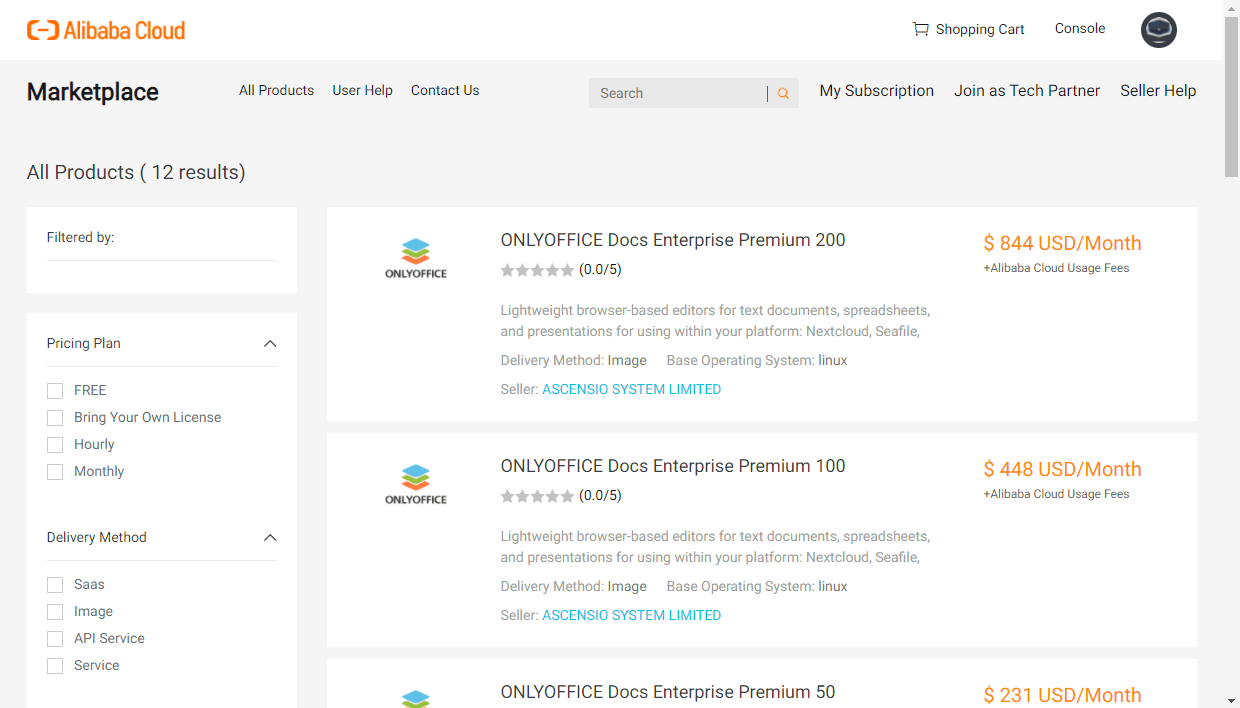
Task: Open Seller Help
Action: (x=1158, y=90)
